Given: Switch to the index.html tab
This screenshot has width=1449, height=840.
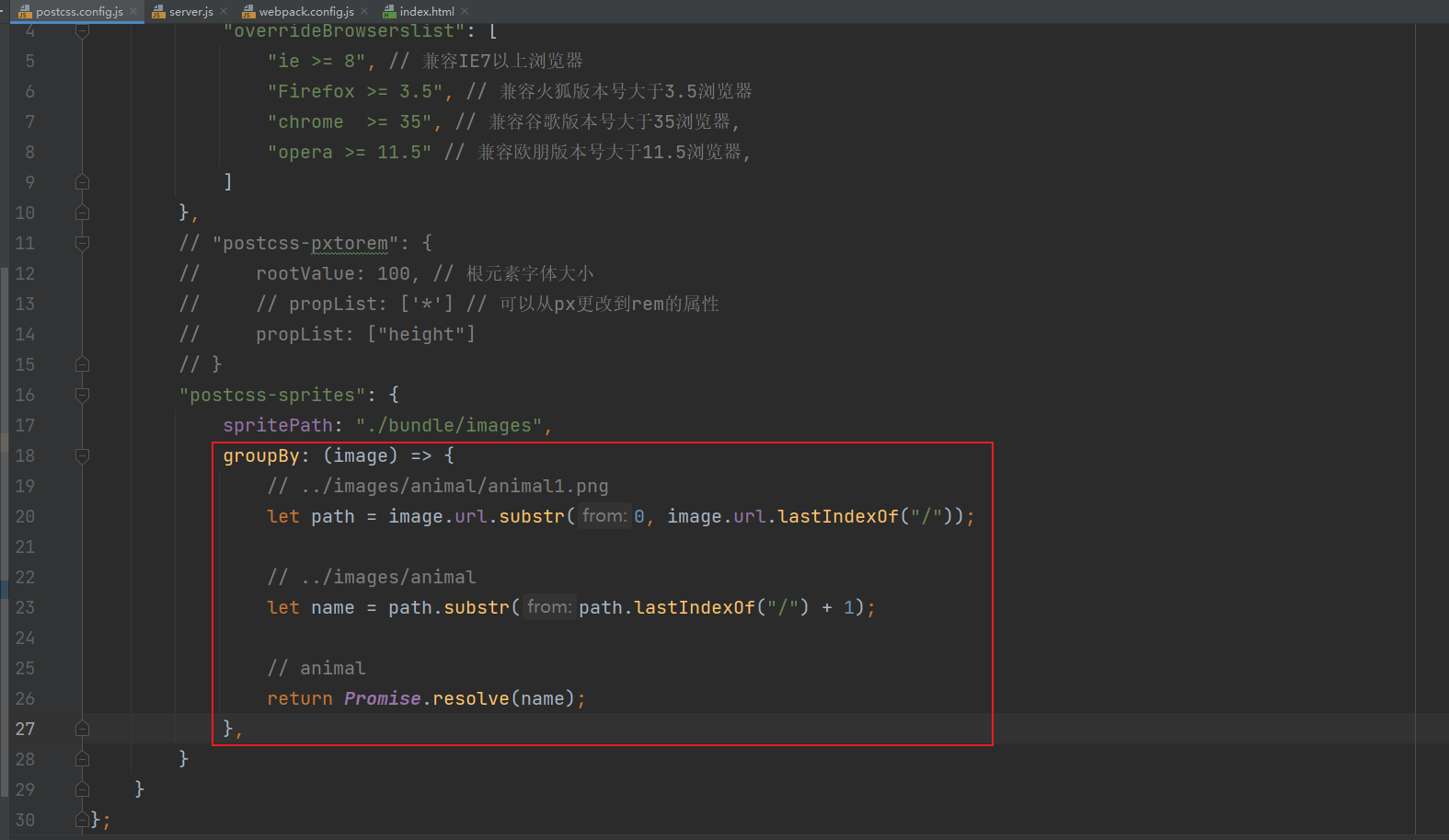Looking at the screenshot, I should 427,12.
